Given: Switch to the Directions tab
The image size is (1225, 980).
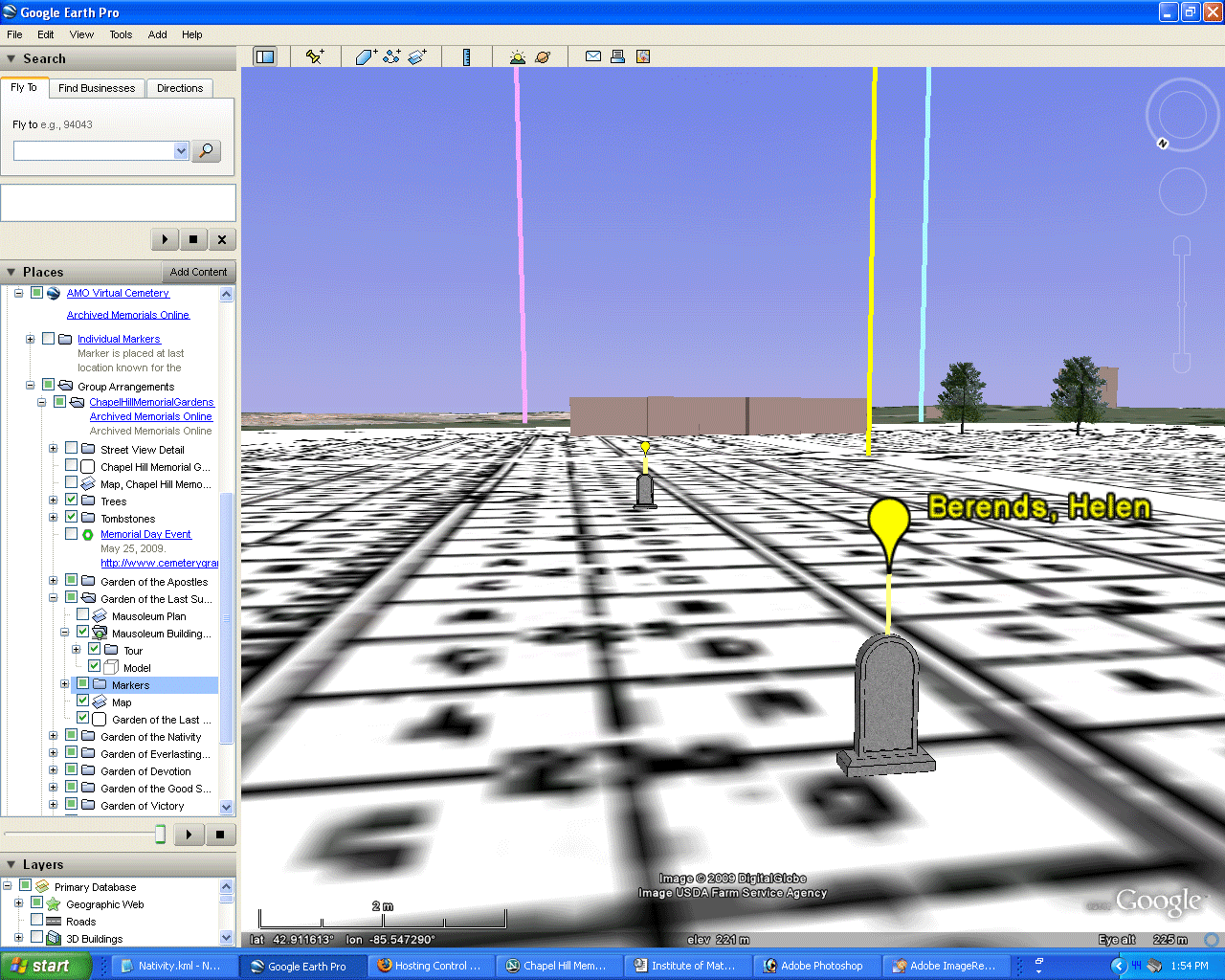Looking at the screenshot, I should [x=180, y=88].
